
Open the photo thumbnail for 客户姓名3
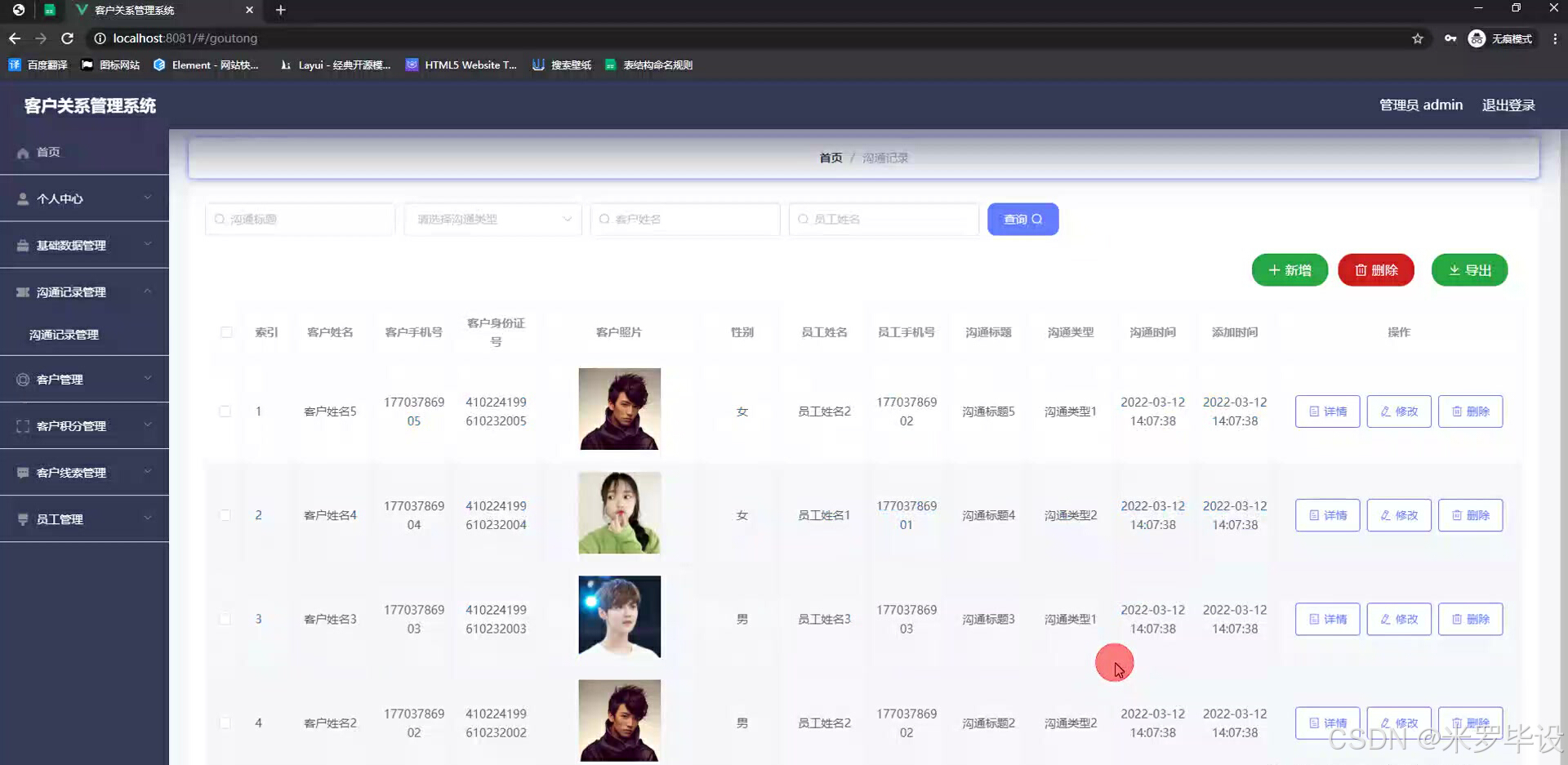point(619,616)
